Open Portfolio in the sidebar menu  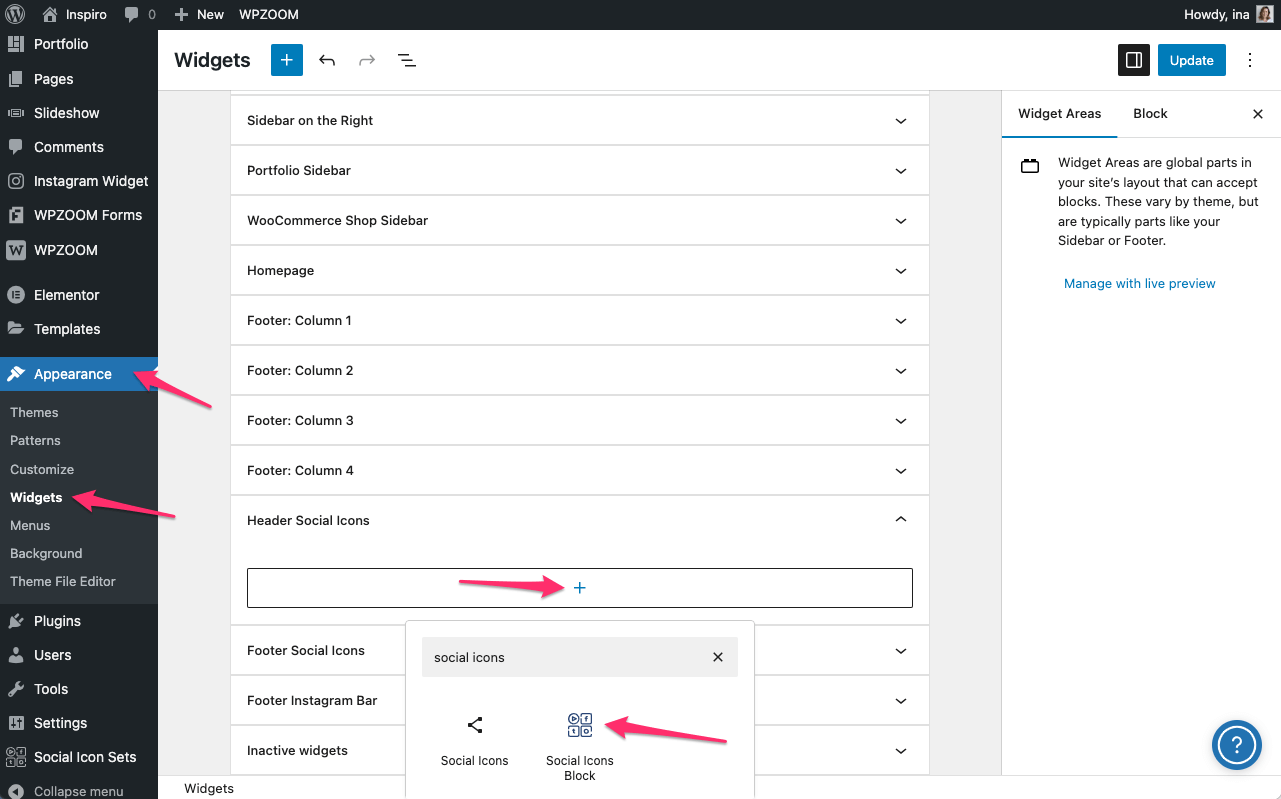61,44
